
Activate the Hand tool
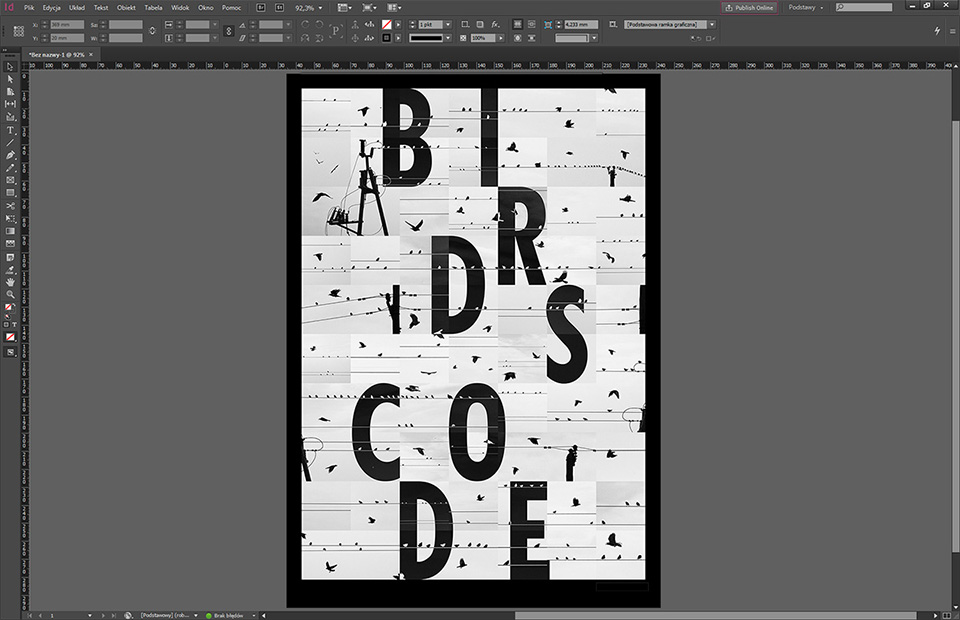point(10,282)
